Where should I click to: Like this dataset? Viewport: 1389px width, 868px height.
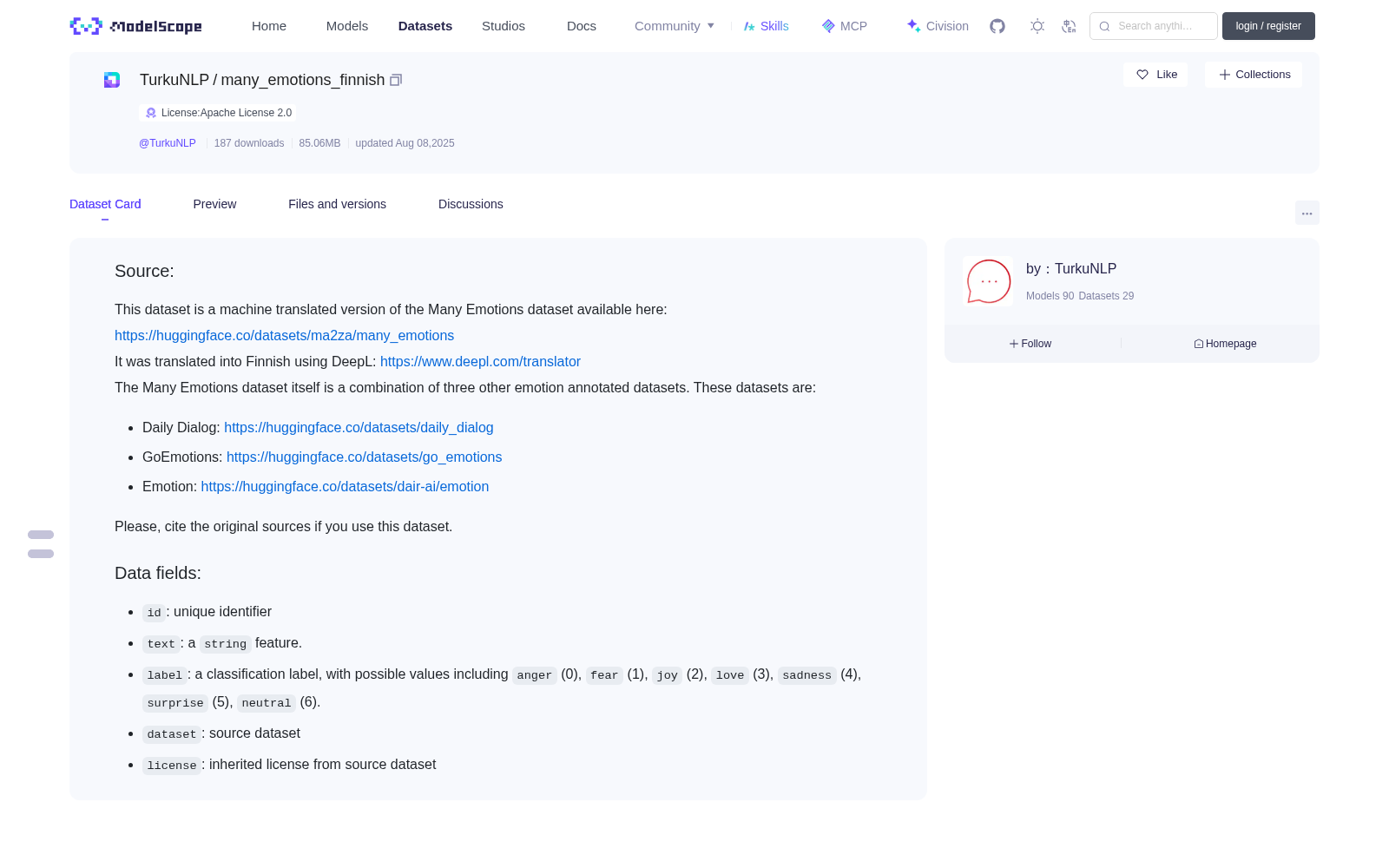(1155, 75)
